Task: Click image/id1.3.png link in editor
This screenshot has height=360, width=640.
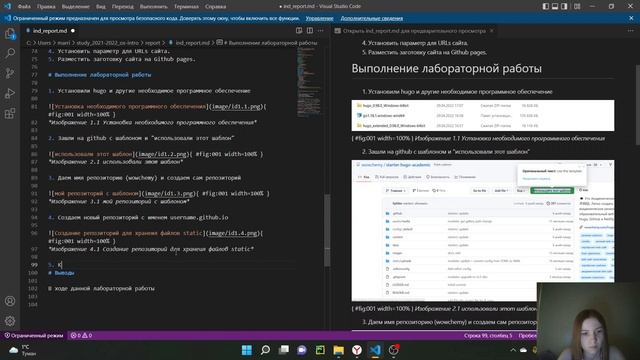Action: pyautogui.click(x=169, y=193)
